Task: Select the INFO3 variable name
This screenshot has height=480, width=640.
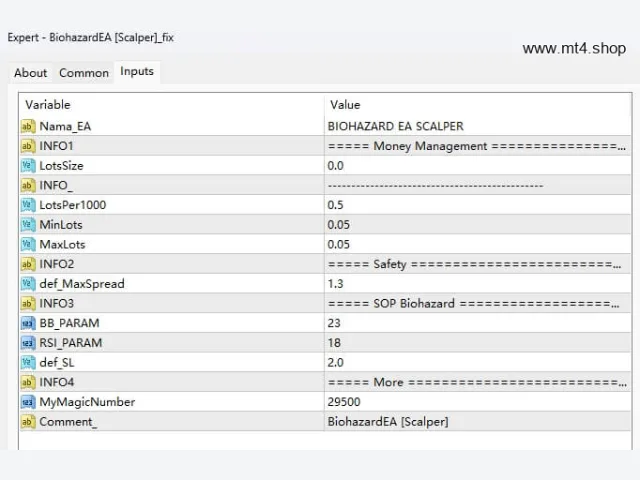Action: coord(57,303)
